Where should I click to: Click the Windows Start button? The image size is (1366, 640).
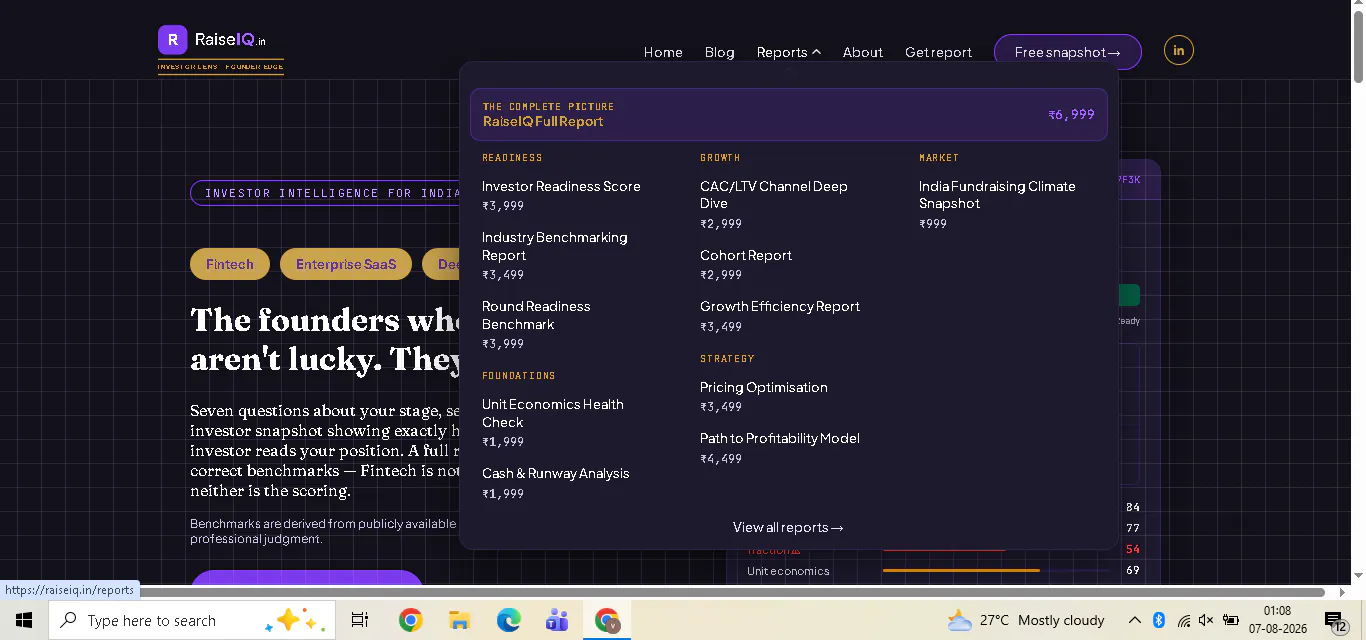(x=24, y=620)
